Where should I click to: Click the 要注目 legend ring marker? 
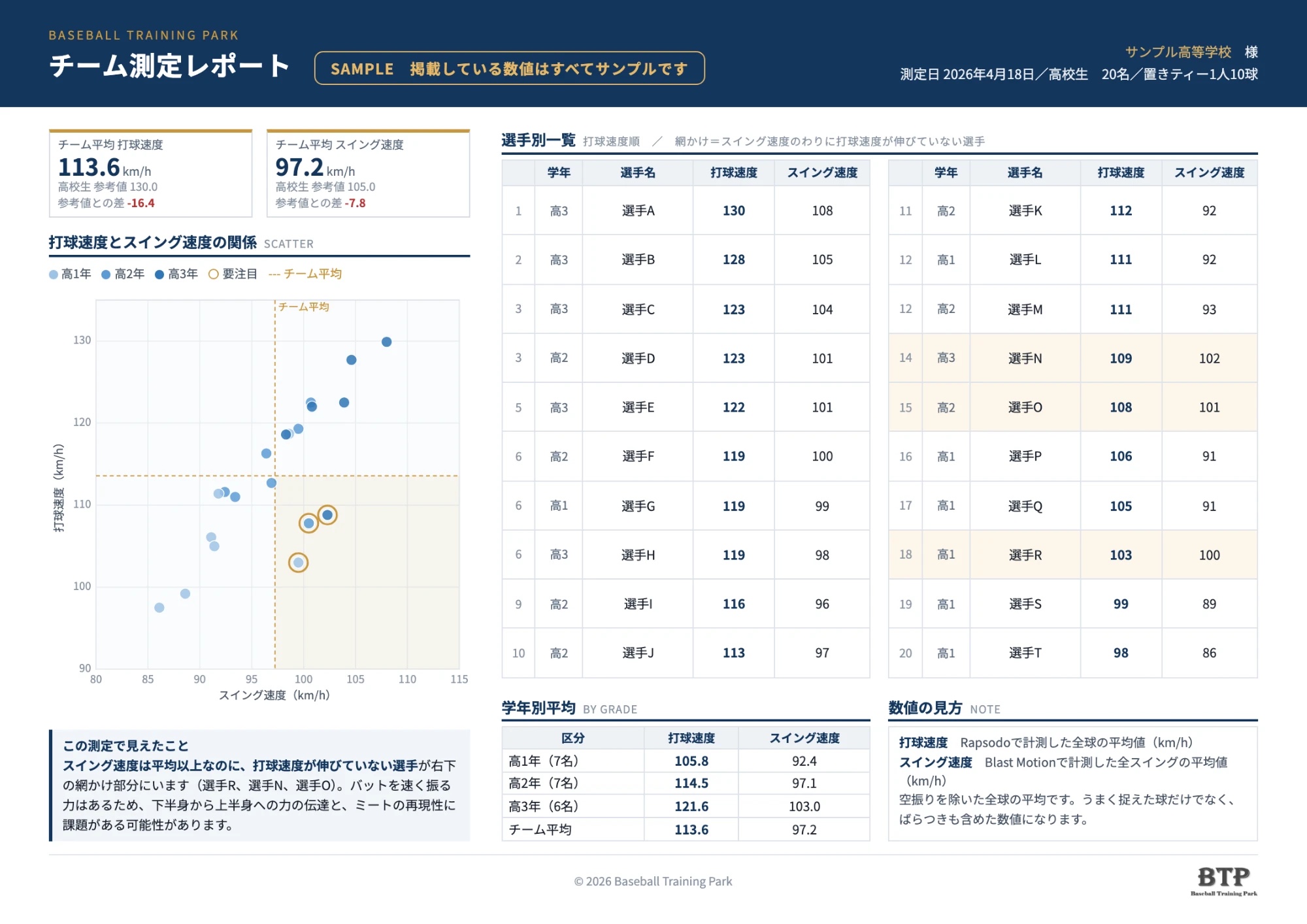click(213, 274)
